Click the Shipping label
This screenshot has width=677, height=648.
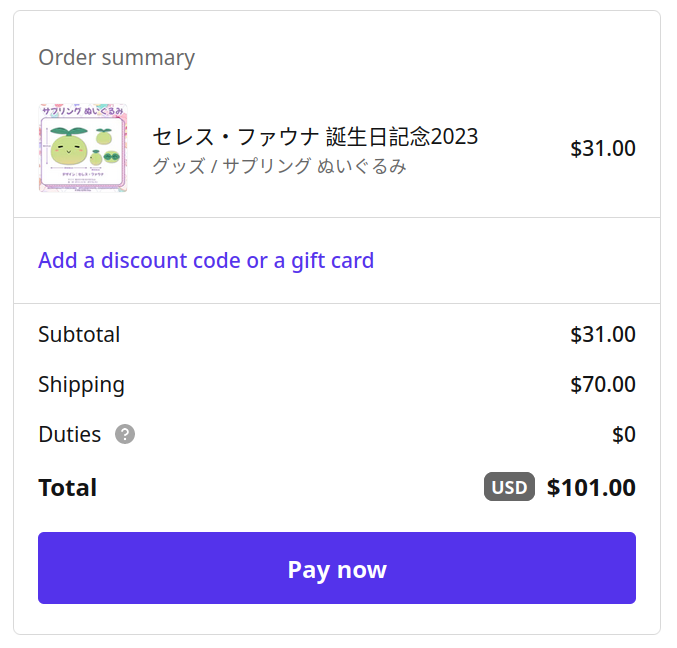(x=81, y=385)
